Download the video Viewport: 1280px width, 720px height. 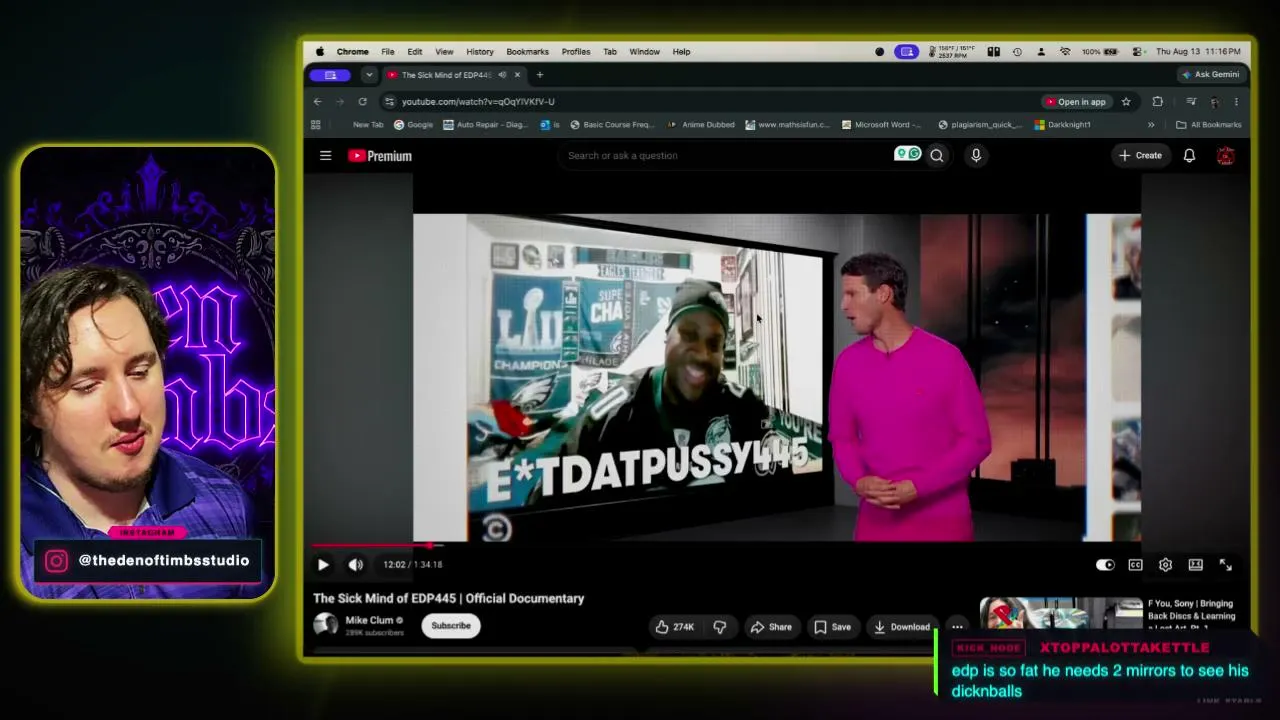tap(902, 627)
